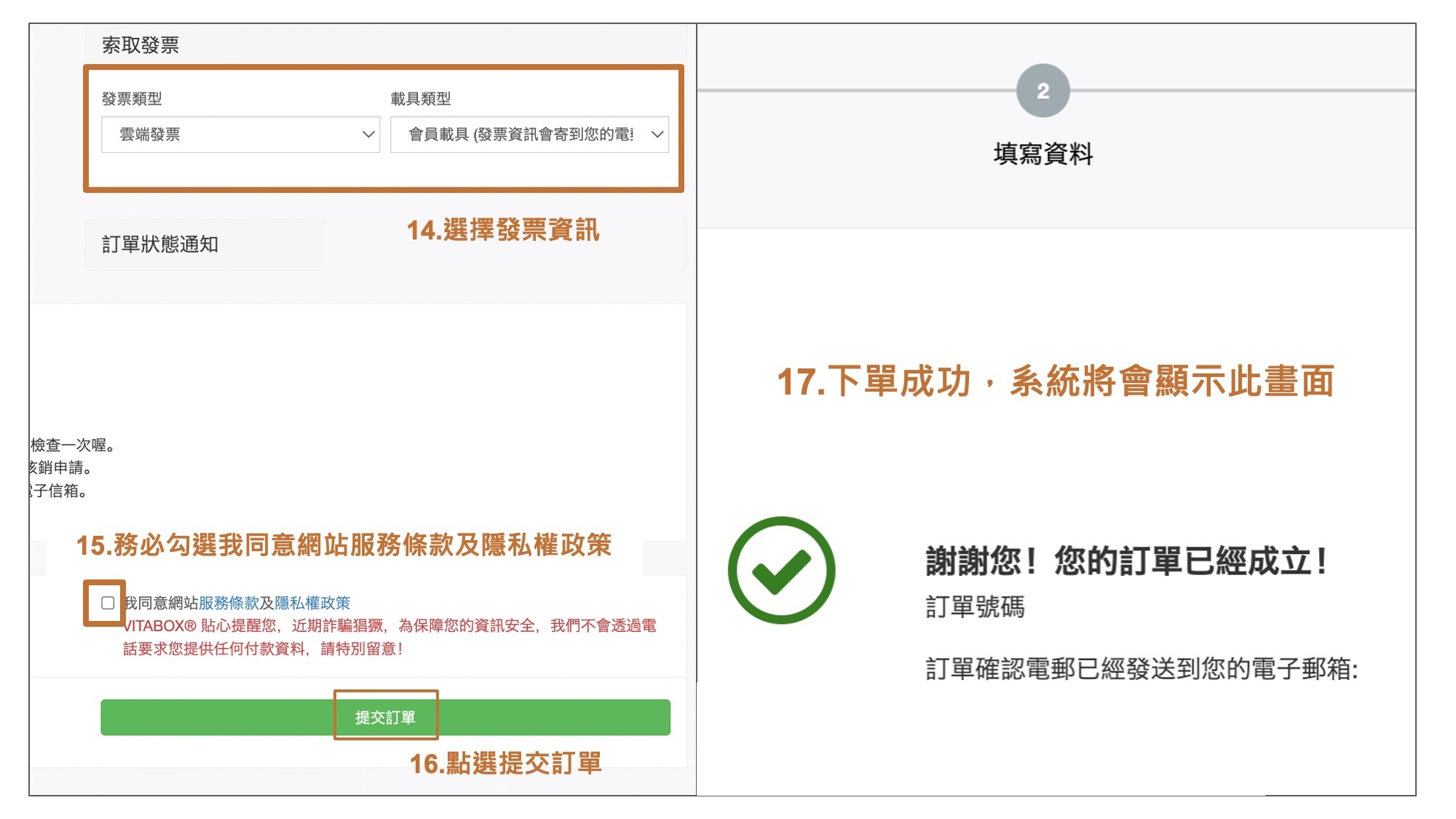Open the 服務條款 link
The width and height of the screenshot is (1456, 819).
pos(229,603)
